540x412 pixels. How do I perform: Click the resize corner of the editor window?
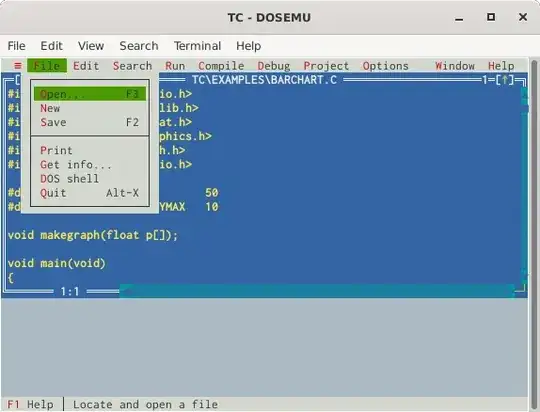coord(520,290)
